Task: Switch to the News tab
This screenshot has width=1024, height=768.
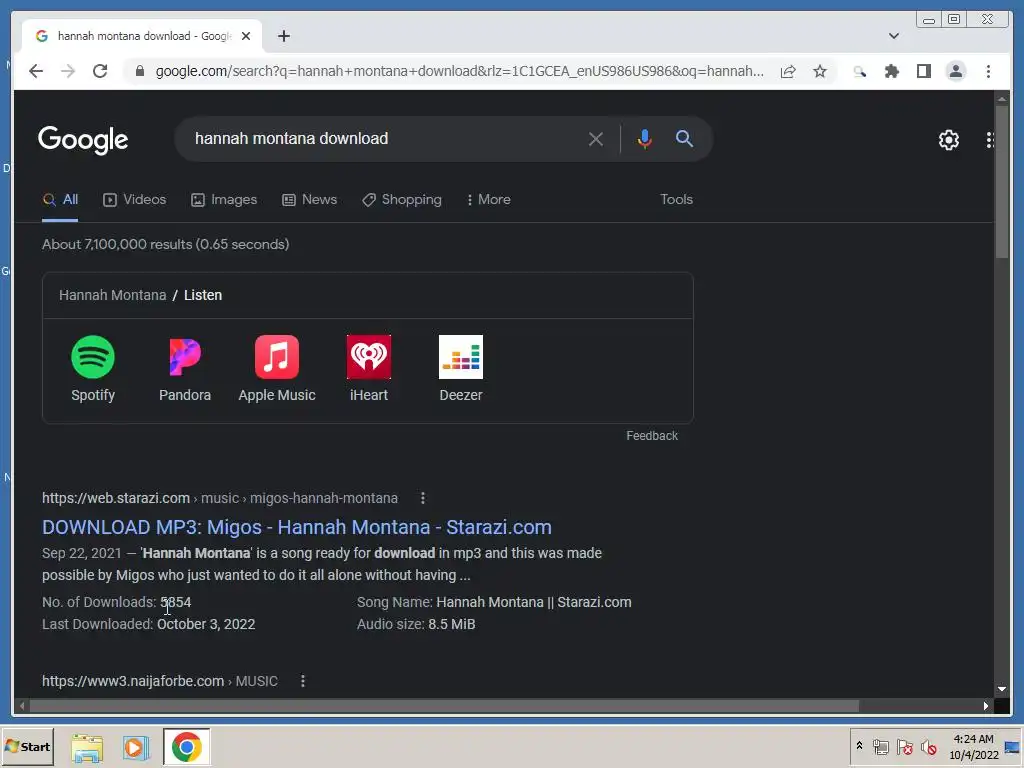Action: point(310,200)
